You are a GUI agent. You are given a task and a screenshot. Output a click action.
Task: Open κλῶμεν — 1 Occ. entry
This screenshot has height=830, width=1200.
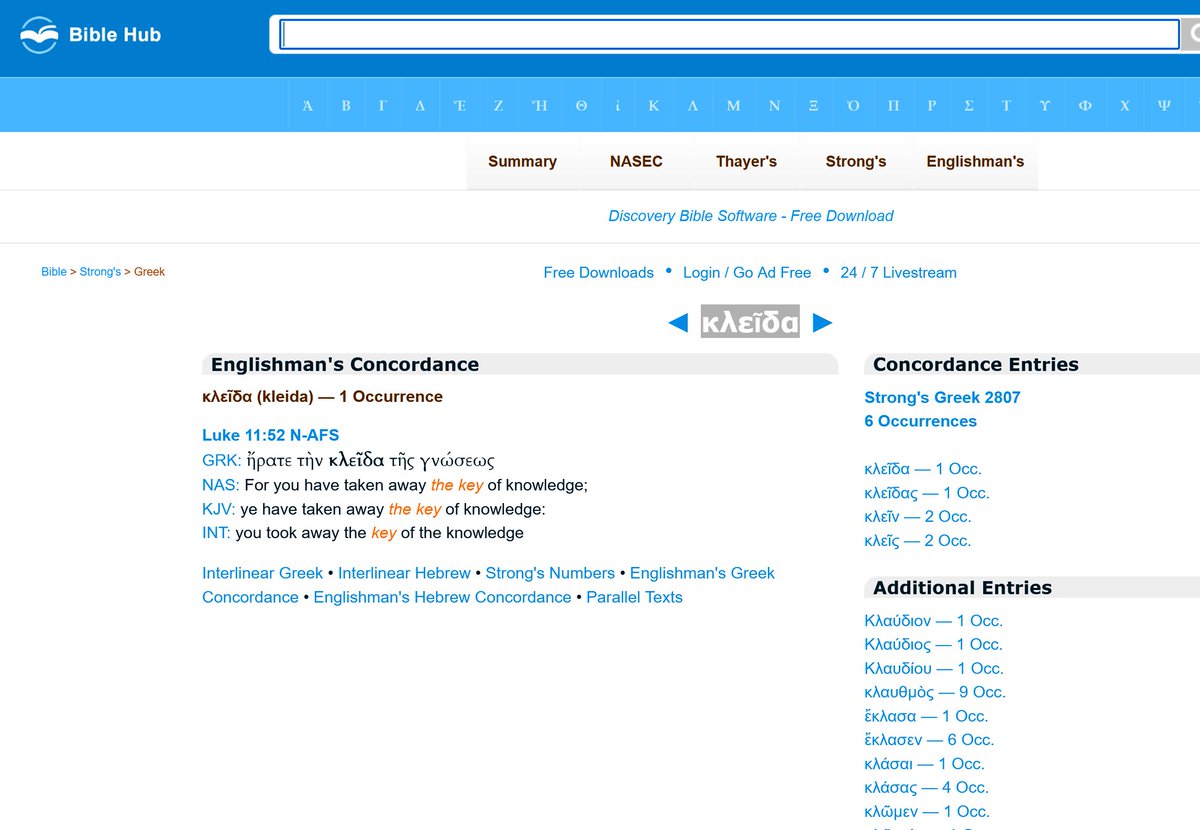point(927,812)
